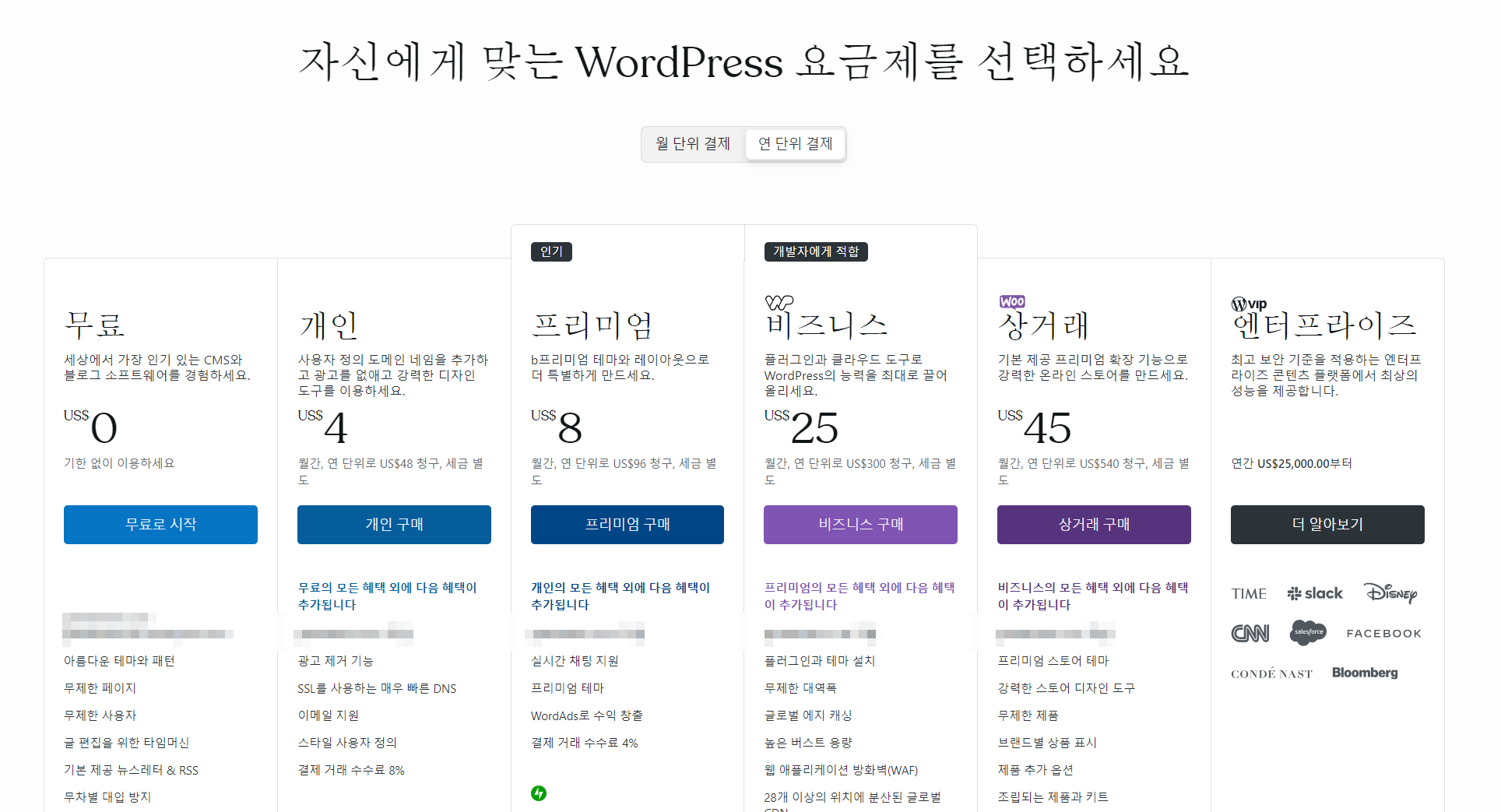Click feature 광고 제거 기능
The width and height of the screenshot is (1501, 812).
click(x=336, y=661)
